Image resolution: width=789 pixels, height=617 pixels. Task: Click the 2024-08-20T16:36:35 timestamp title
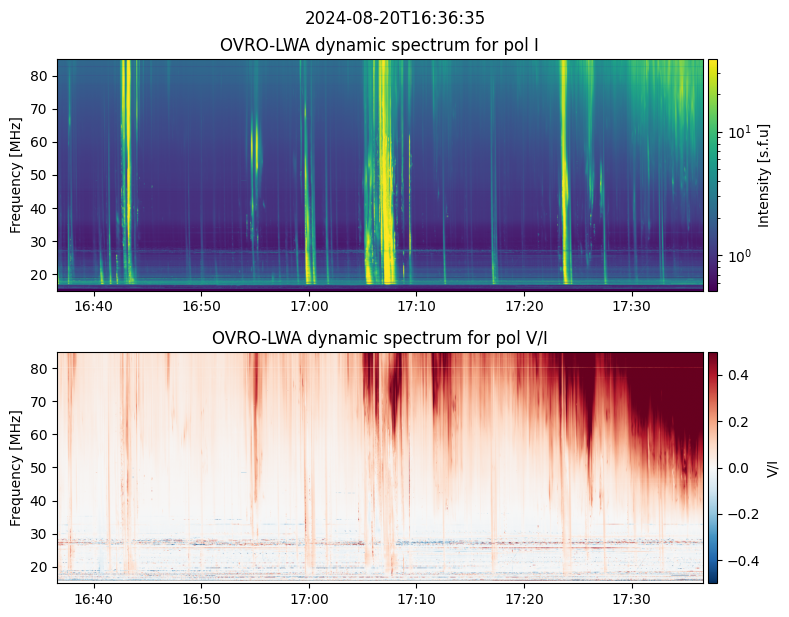click(394, 18)
